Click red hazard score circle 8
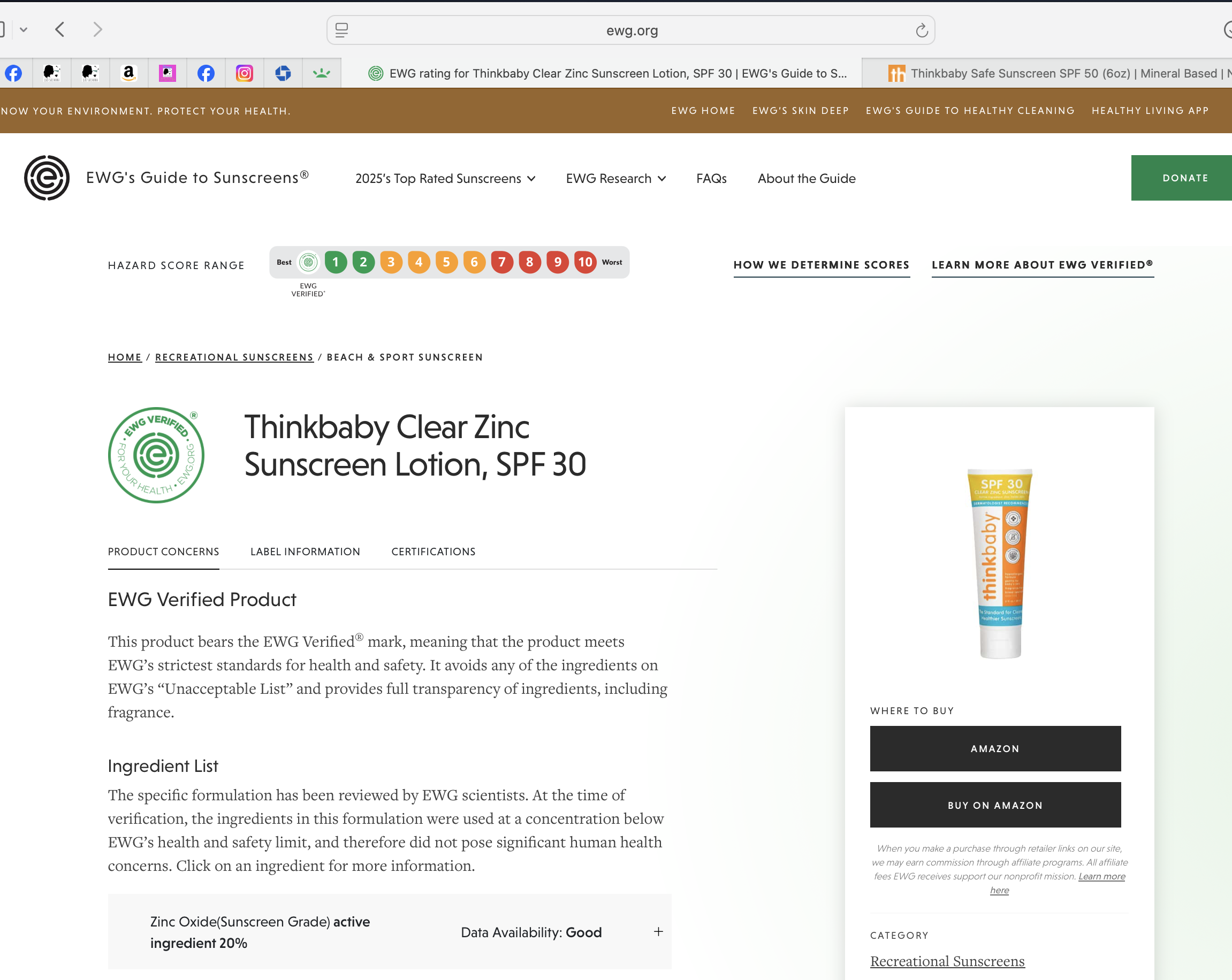 pos(530,262)
